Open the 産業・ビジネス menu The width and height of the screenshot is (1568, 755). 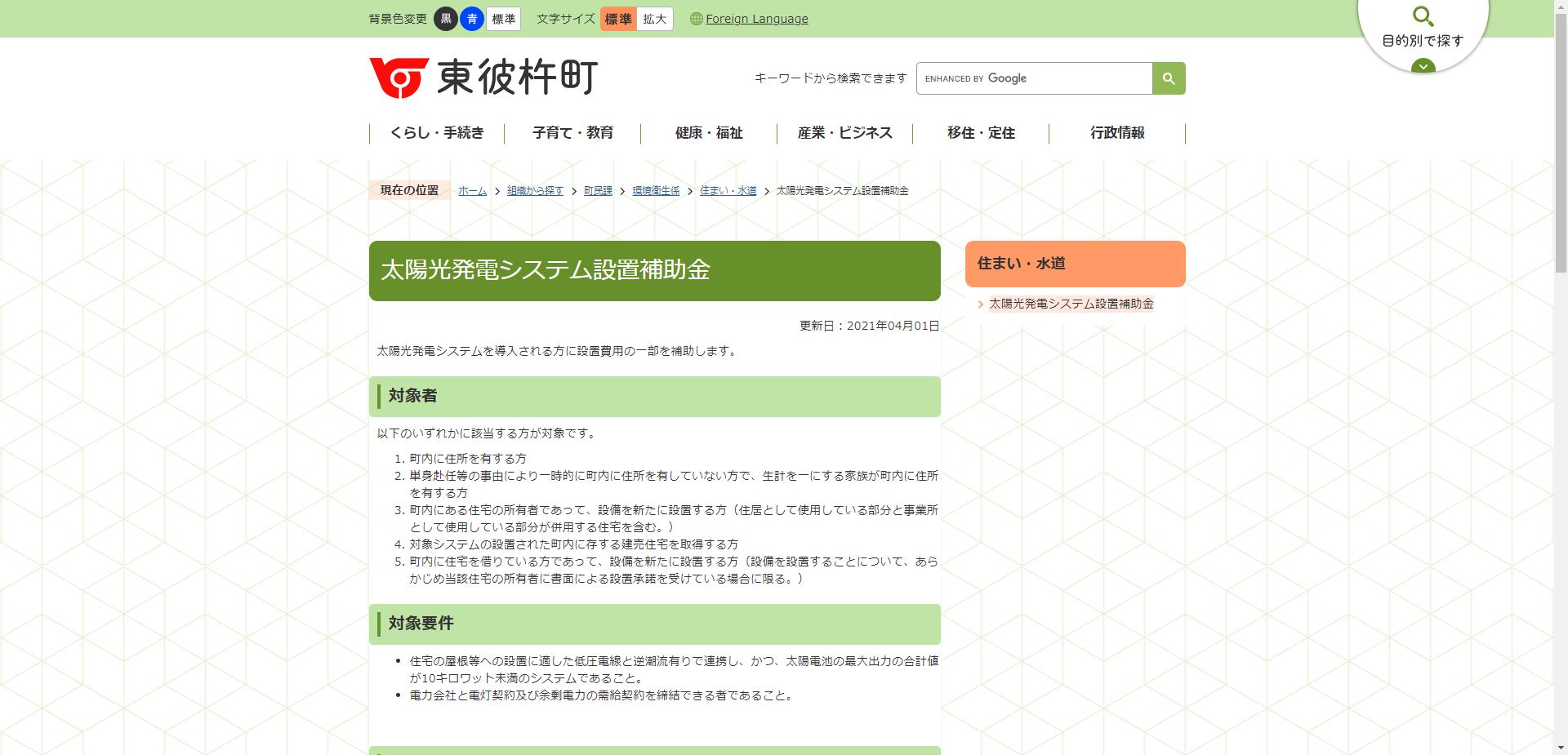click(x=844, y=133)
